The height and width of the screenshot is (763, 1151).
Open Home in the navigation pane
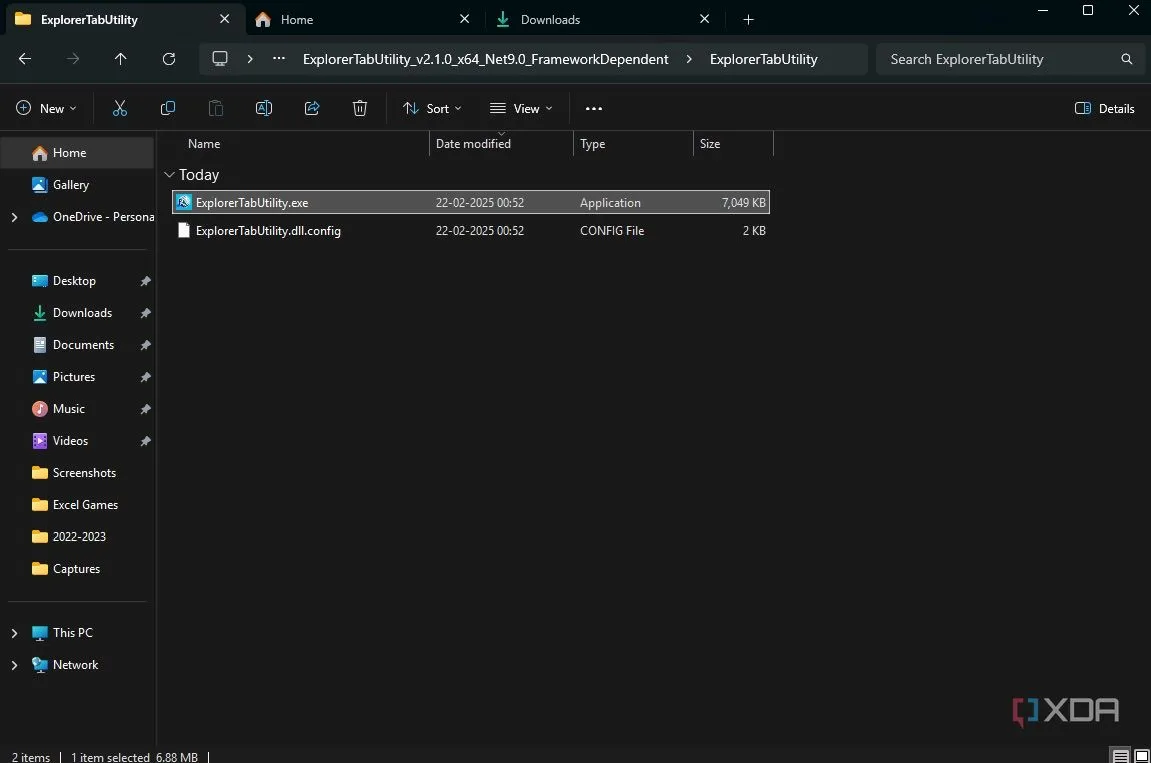tap(77, 153)
